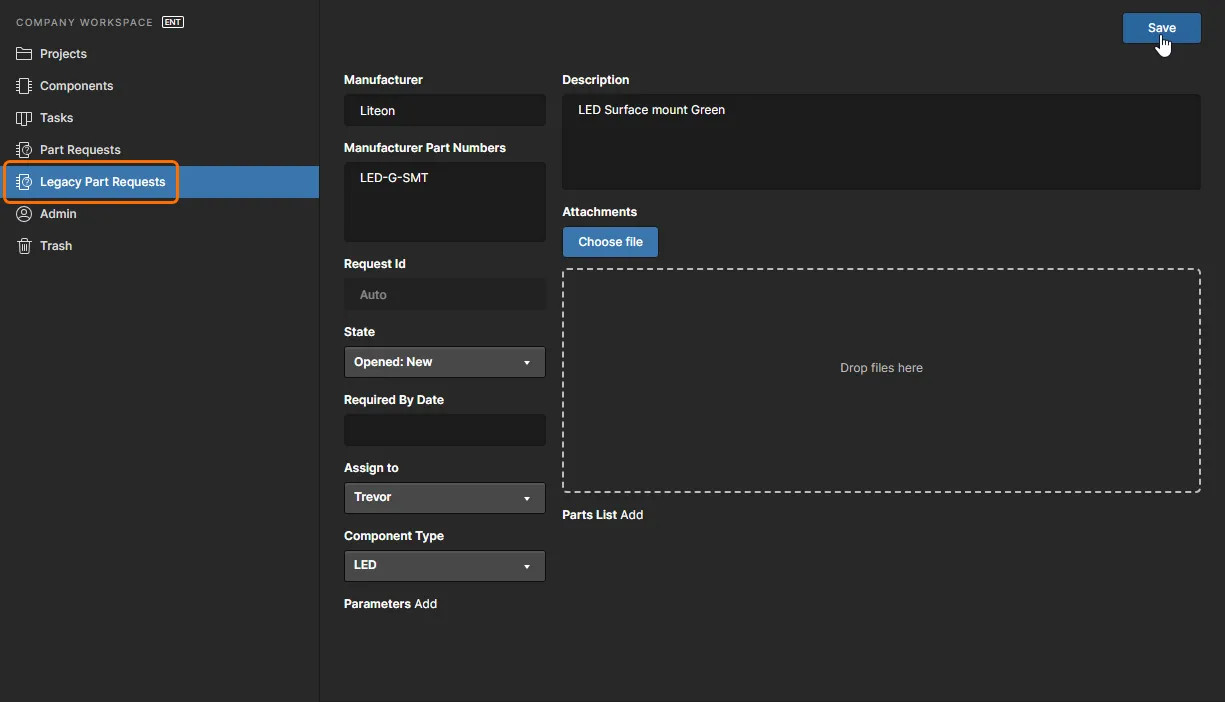Click the Admin user icon

tap(24, 214)
